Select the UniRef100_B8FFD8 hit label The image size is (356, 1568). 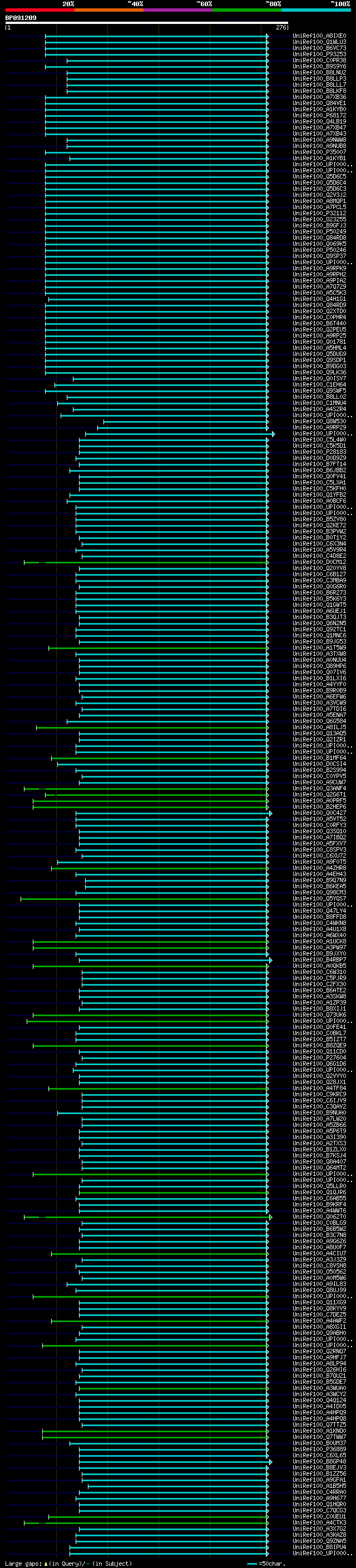tap(319, 917)
